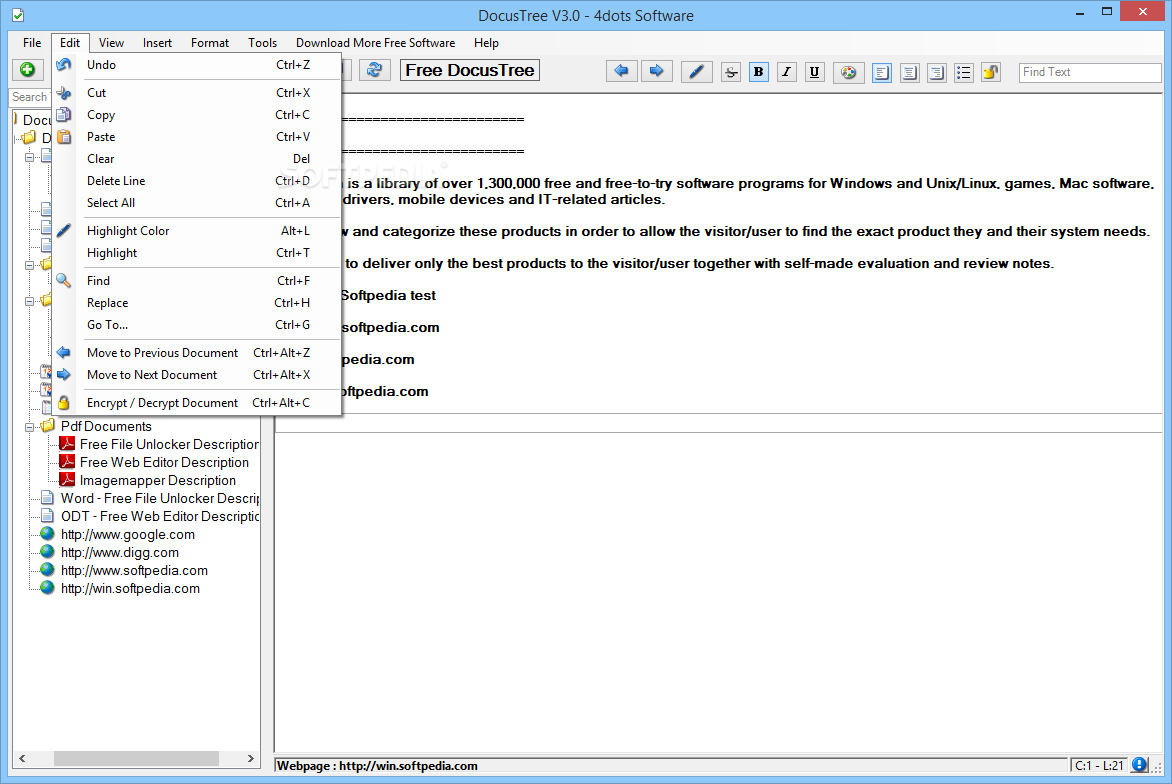
Task: Insert a bulleted list from the toolbar
Action: pos(963,72)
